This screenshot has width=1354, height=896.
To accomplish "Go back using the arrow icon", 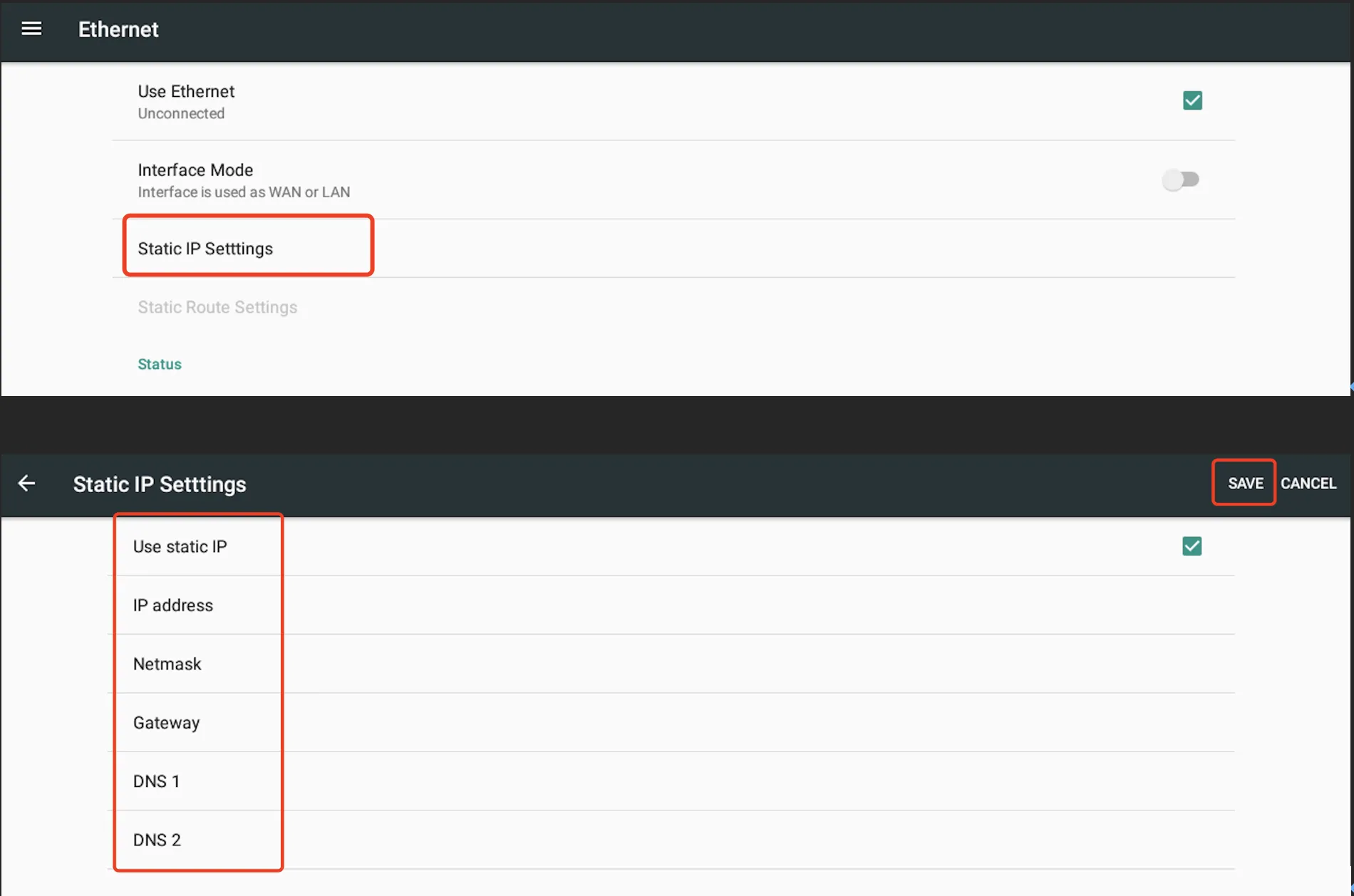I will [26, 484].
